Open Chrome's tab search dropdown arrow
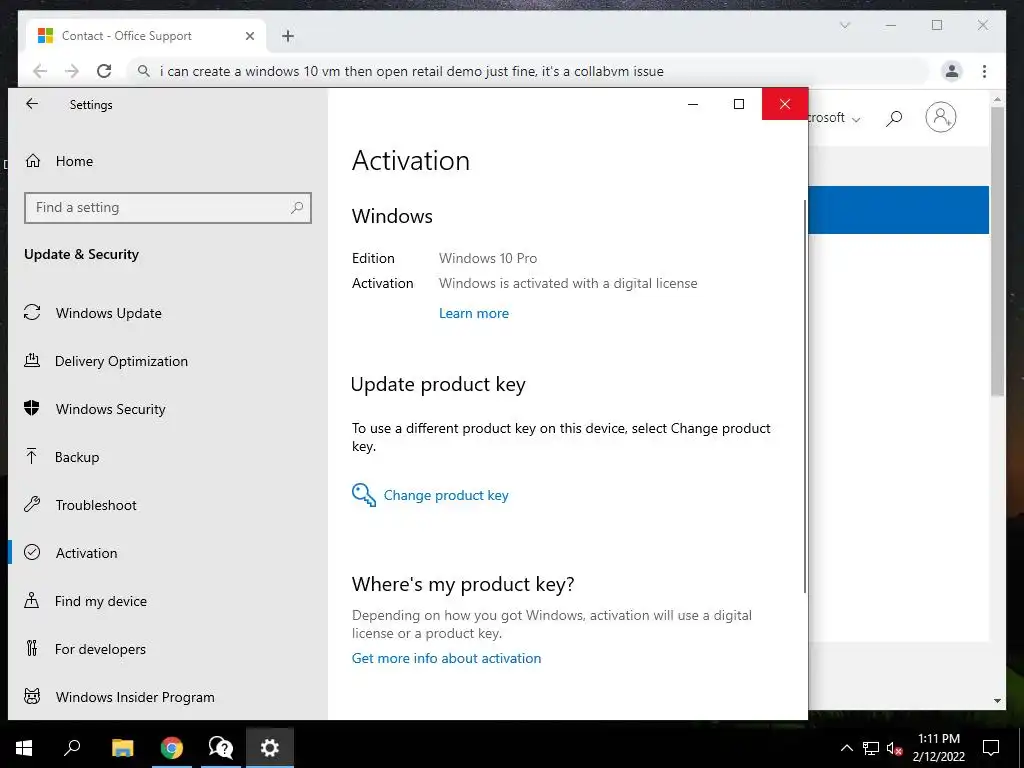The height and width of the screenshot is (768, 1024). click(844, 25)
